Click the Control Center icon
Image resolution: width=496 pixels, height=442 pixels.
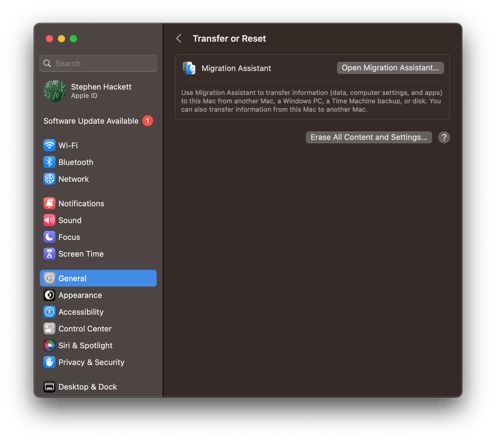click(x=49, y=329)
